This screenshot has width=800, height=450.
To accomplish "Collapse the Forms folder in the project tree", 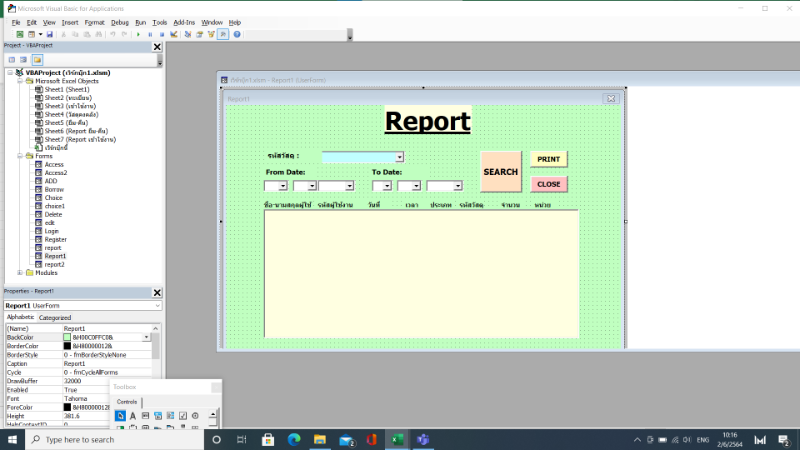I will click(x=20, y=156).
